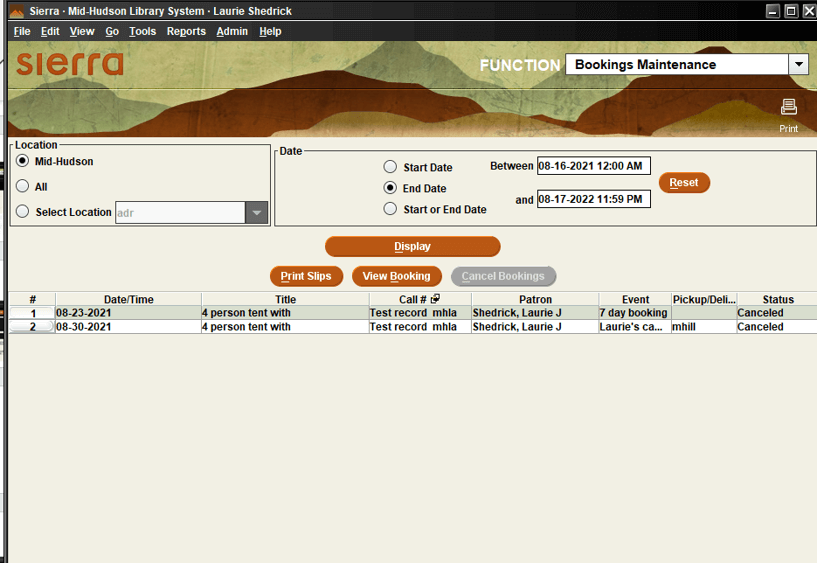Click the 'and' date field 08-17-2022
The height and width of the screenshot is (563, 817).
click(593, 199)
